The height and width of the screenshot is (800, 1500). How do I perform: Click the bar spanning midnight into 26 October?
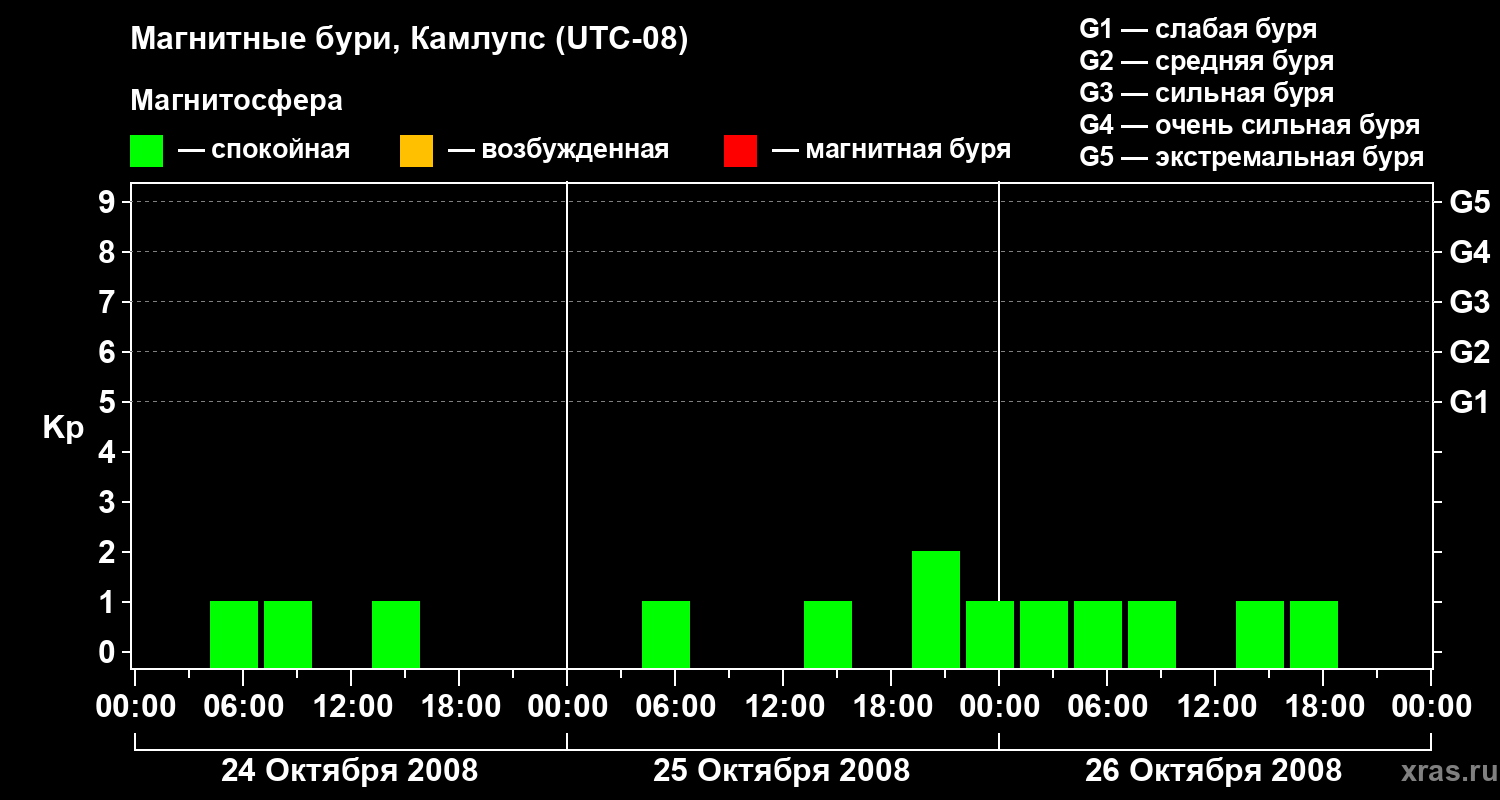(990, 634)
